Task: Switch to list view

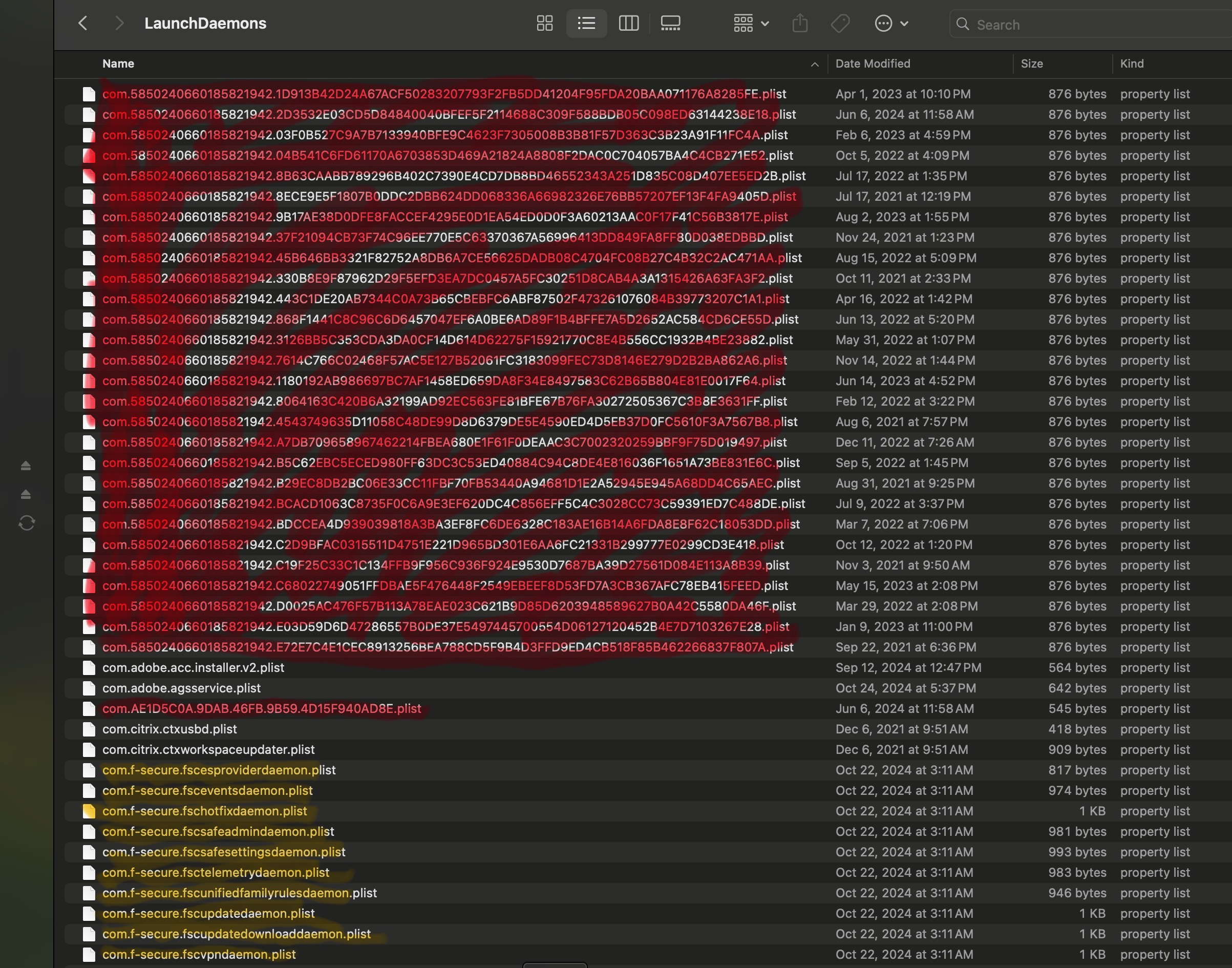Action: pyautogui.click(x=586, y=23)
